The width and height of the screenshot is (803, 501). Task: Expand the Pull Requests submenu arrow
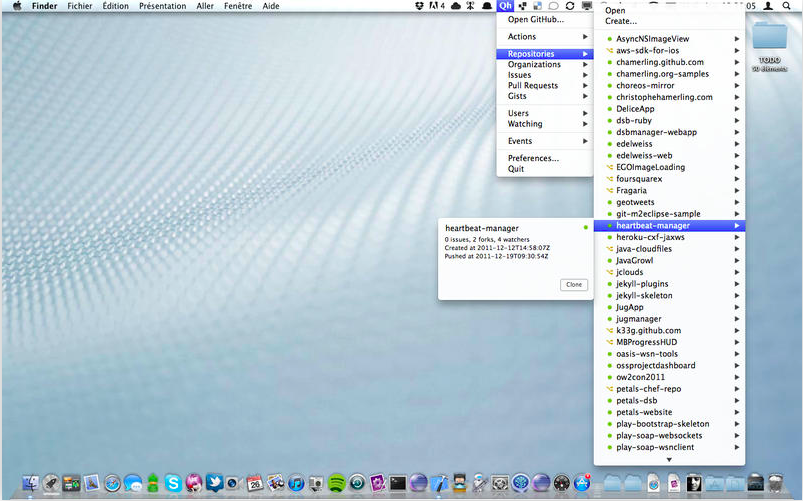pos(585,86)
